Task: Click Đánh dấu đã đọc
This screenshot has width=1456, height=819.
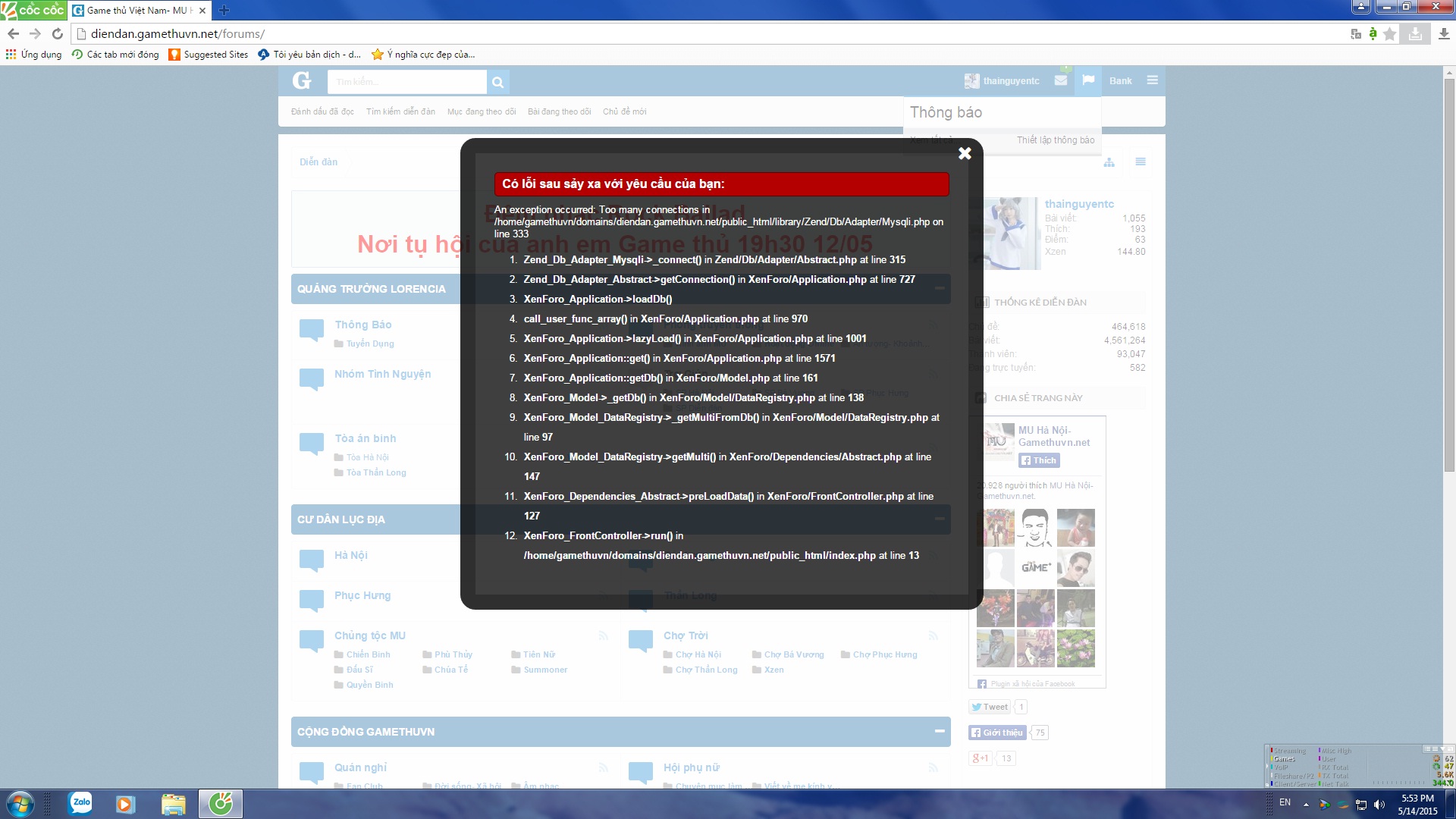Action: [x=322, y=111]
